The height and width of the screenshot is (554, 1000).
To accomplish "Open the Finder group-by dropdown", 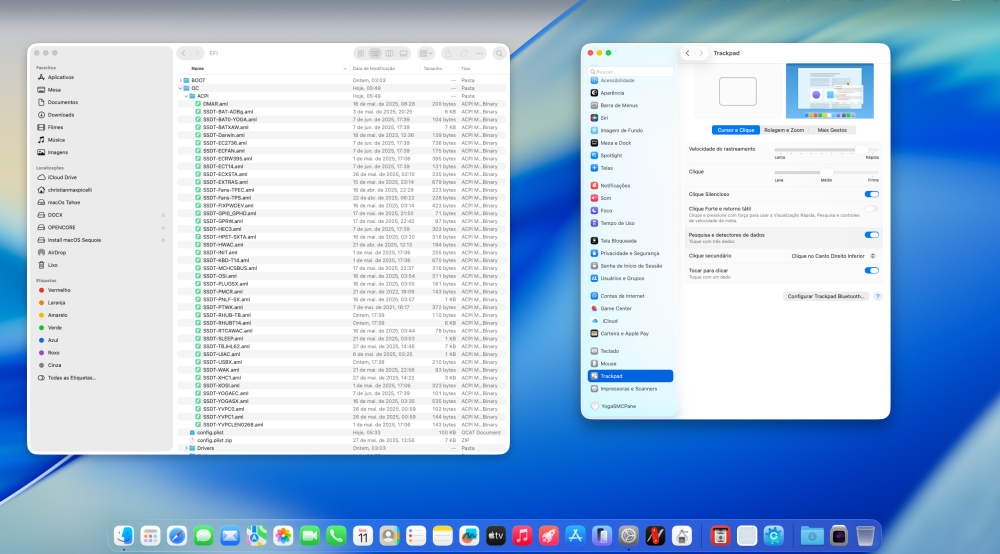I will [426, 54].
